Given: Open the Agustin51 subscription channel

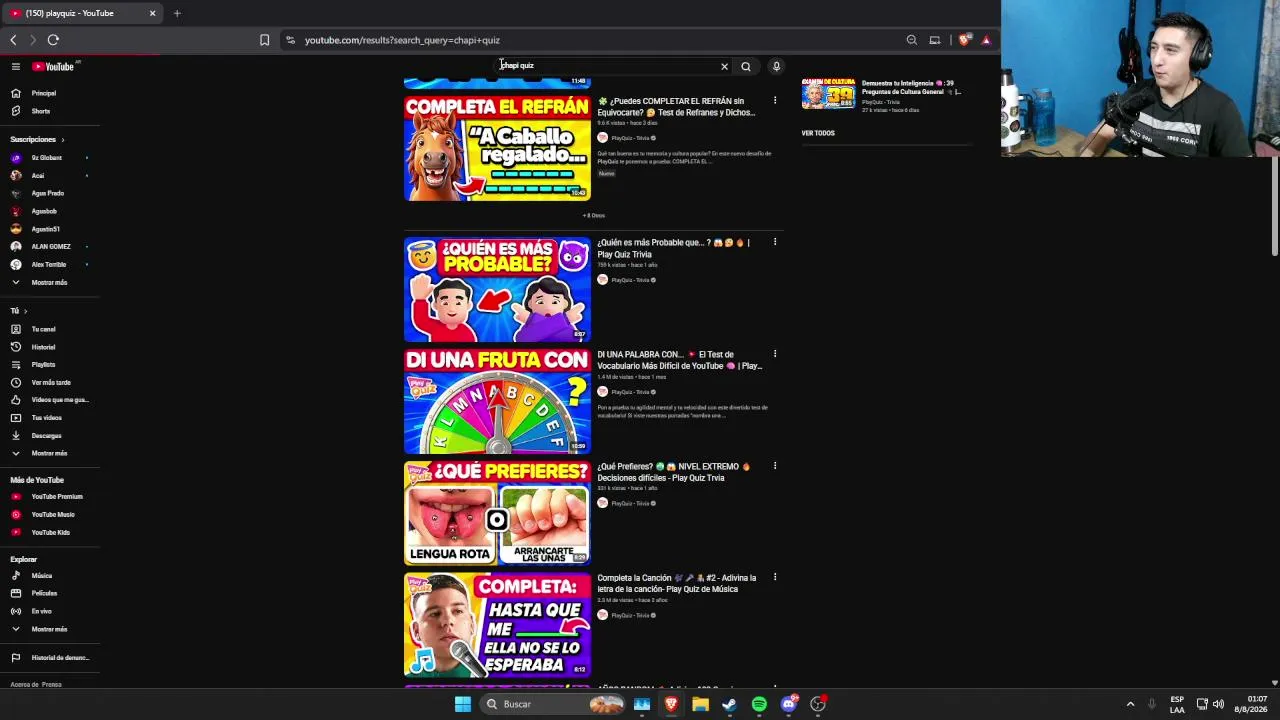Looking at the screenshot, I should [x=45, y=229].
